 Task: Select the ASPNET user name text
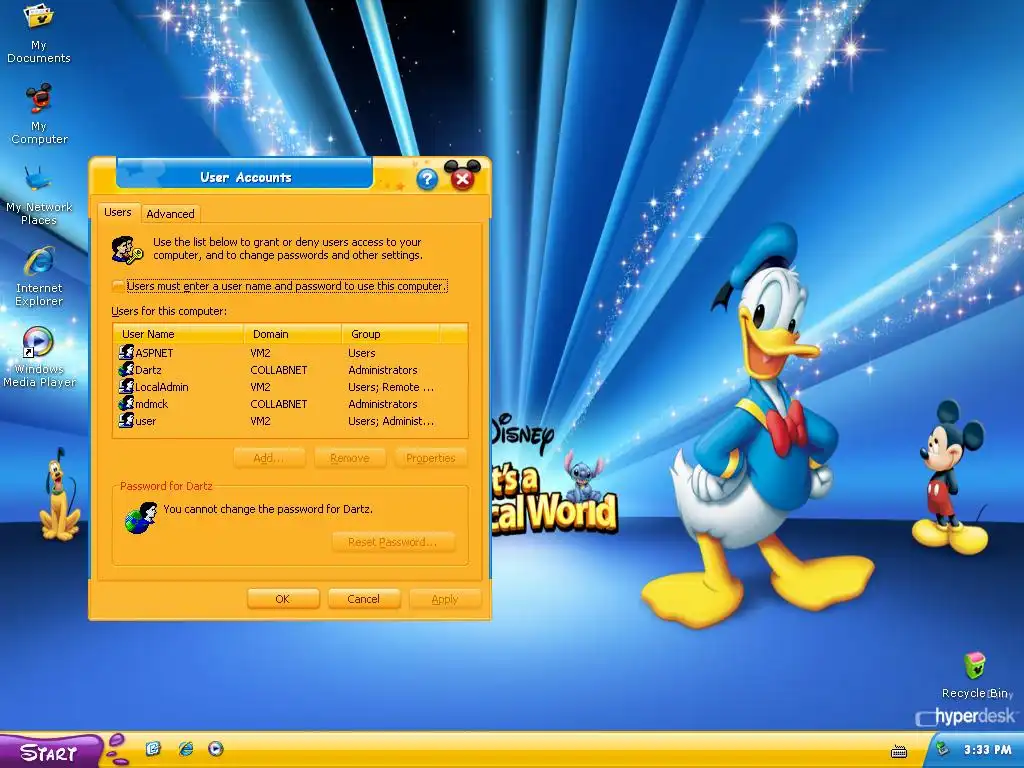pos(154,353)
